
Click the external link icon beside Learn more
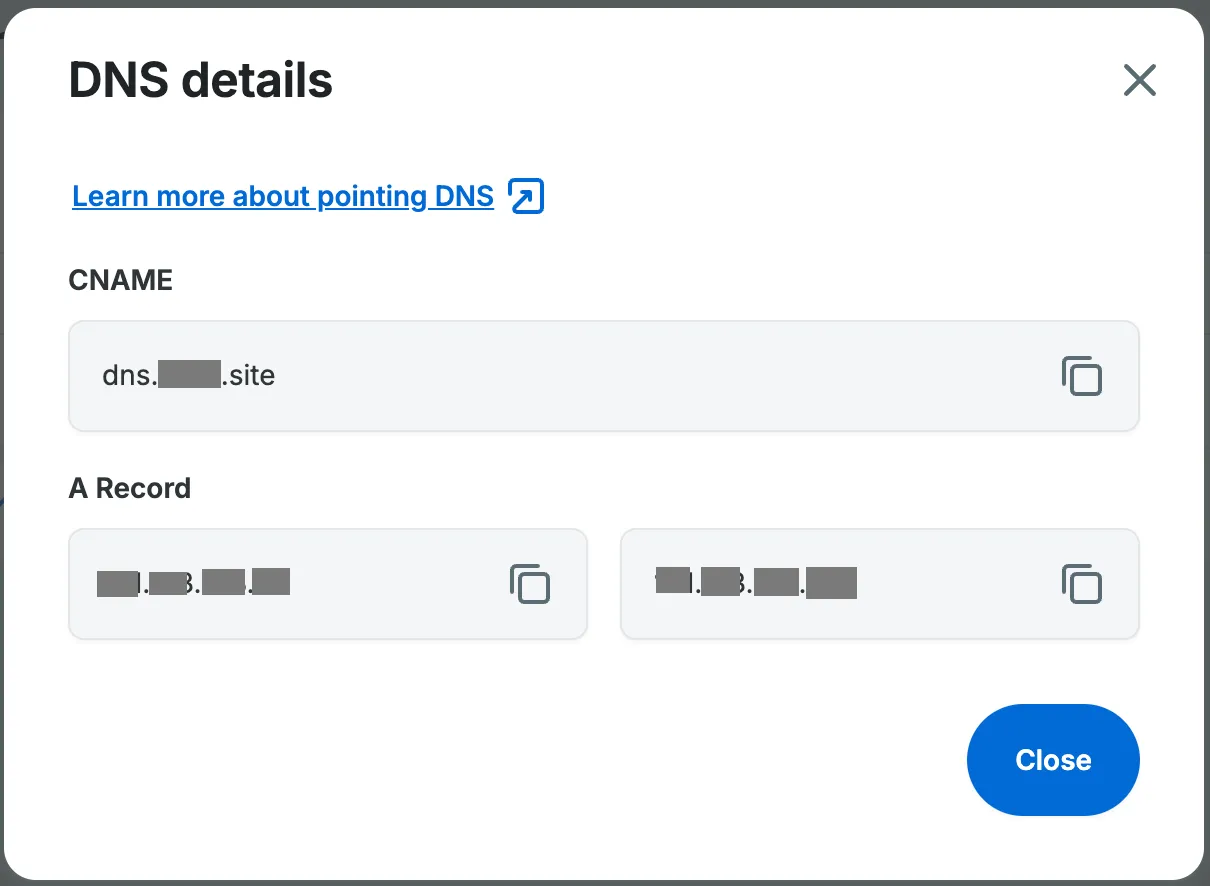click(x=526, y=196)
